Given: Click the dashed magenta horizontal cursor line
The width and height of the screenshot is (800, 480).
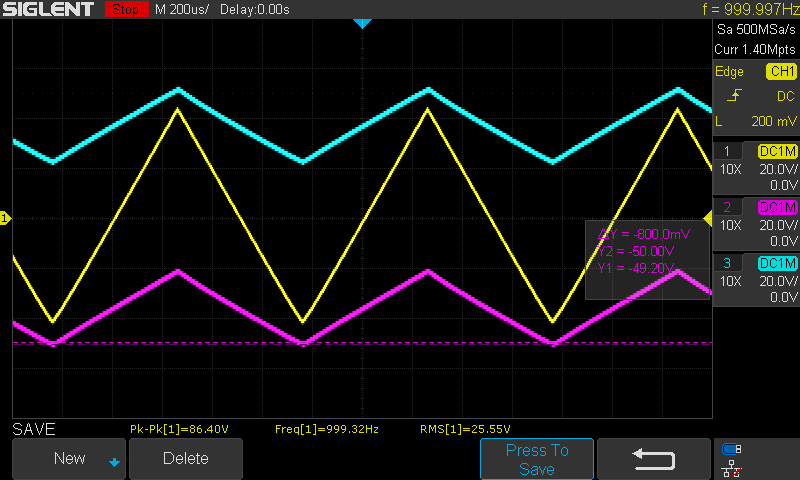Looking at the screenshot, I should pos(362,343).
